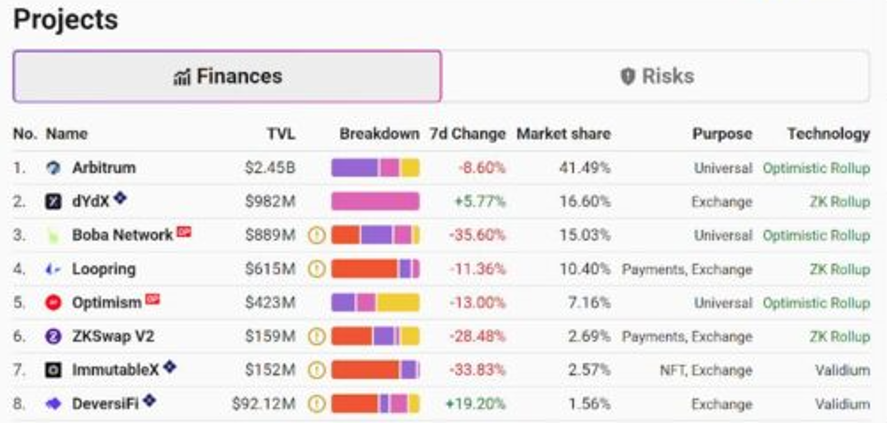Open the Boba Network project link

[122, 236]
